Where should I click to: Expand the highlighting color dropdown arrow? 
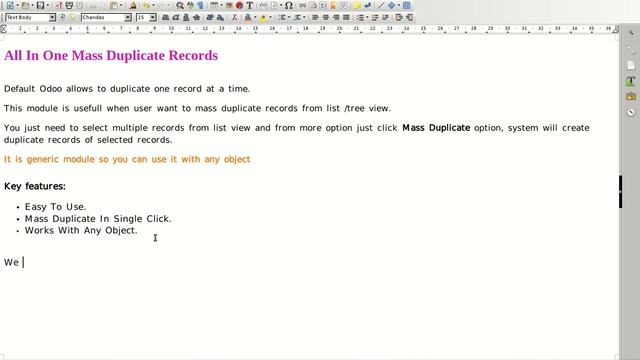(x=270, y=18)
